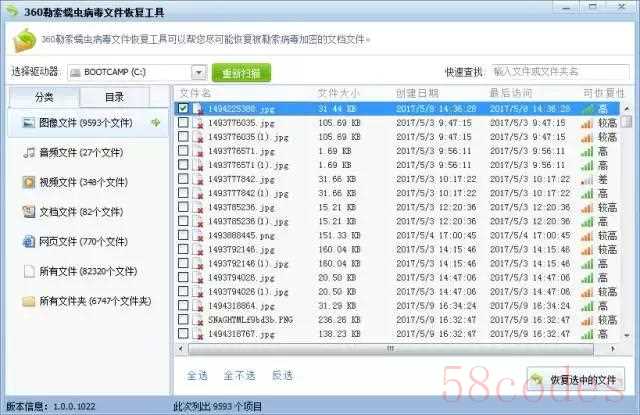Sort by the 可恢复性 column header

point(604,93)
